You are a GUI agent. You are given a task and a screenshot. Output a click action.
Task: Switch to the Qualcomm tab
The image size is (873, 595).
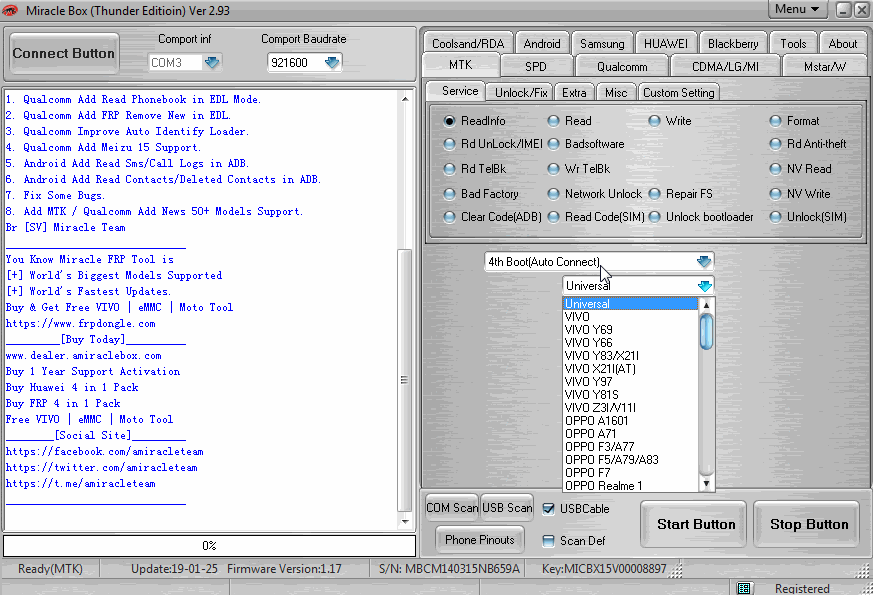tap(621, 67)
